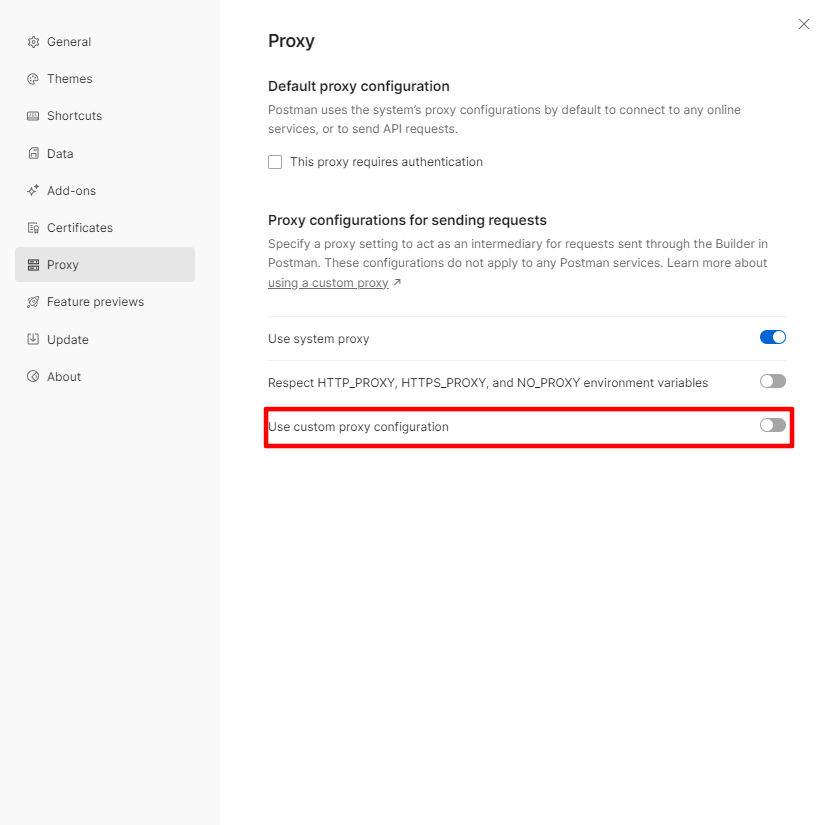Click the Themes palette icon

33,79
